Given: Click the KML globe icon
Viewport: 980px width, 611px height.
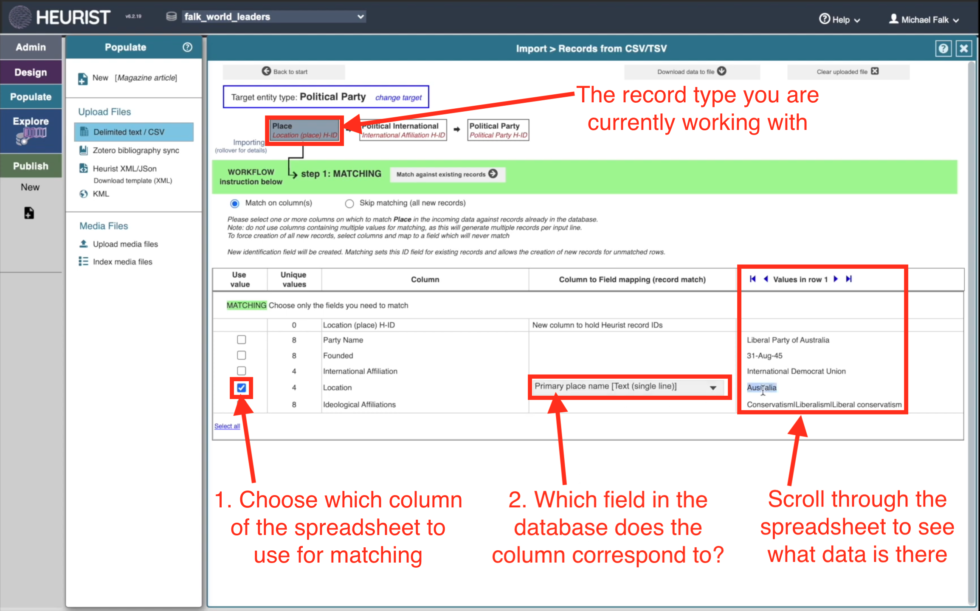Looking at the screenshot, I should point(83,194).
